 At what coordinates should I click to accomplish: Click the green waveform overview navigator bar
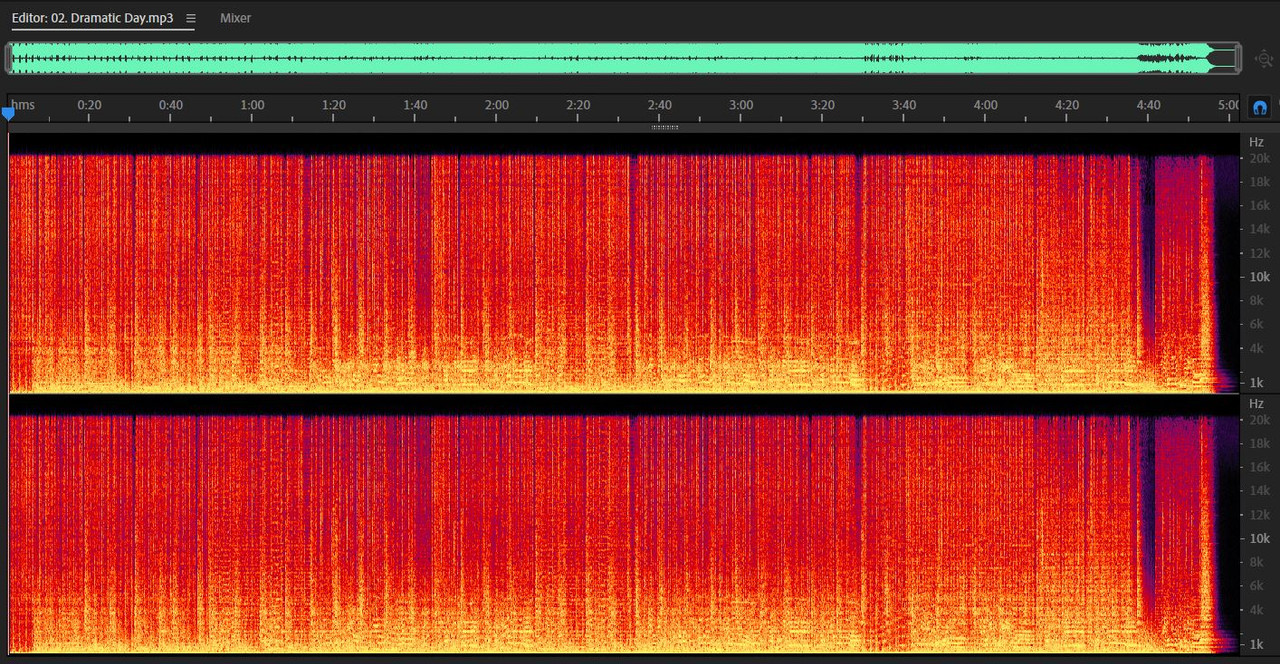coord(623,58)
